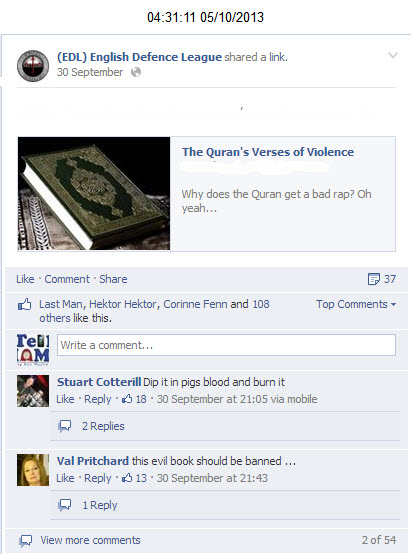
Task: Click the thumbs-up icon beside likers list
Action: tap(24, 304)
